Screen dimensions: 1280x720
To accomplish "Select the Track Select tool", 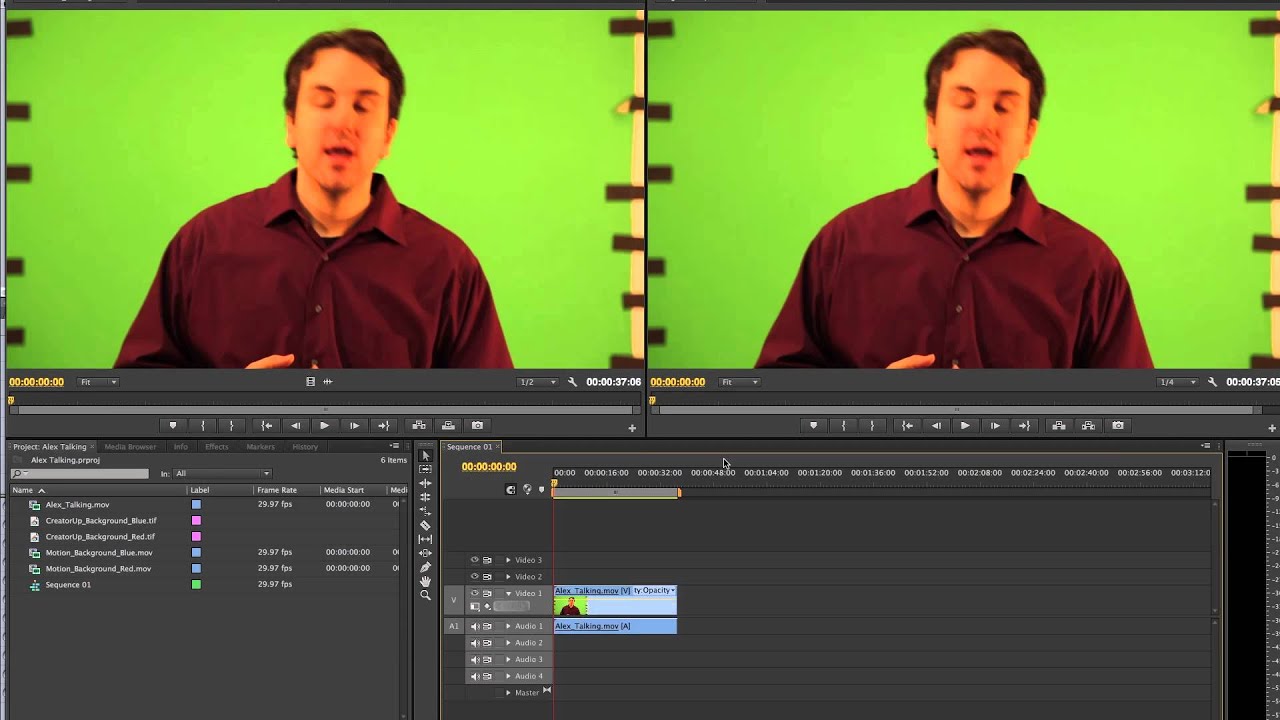I will pyautogui.click(x=425, y=469).
